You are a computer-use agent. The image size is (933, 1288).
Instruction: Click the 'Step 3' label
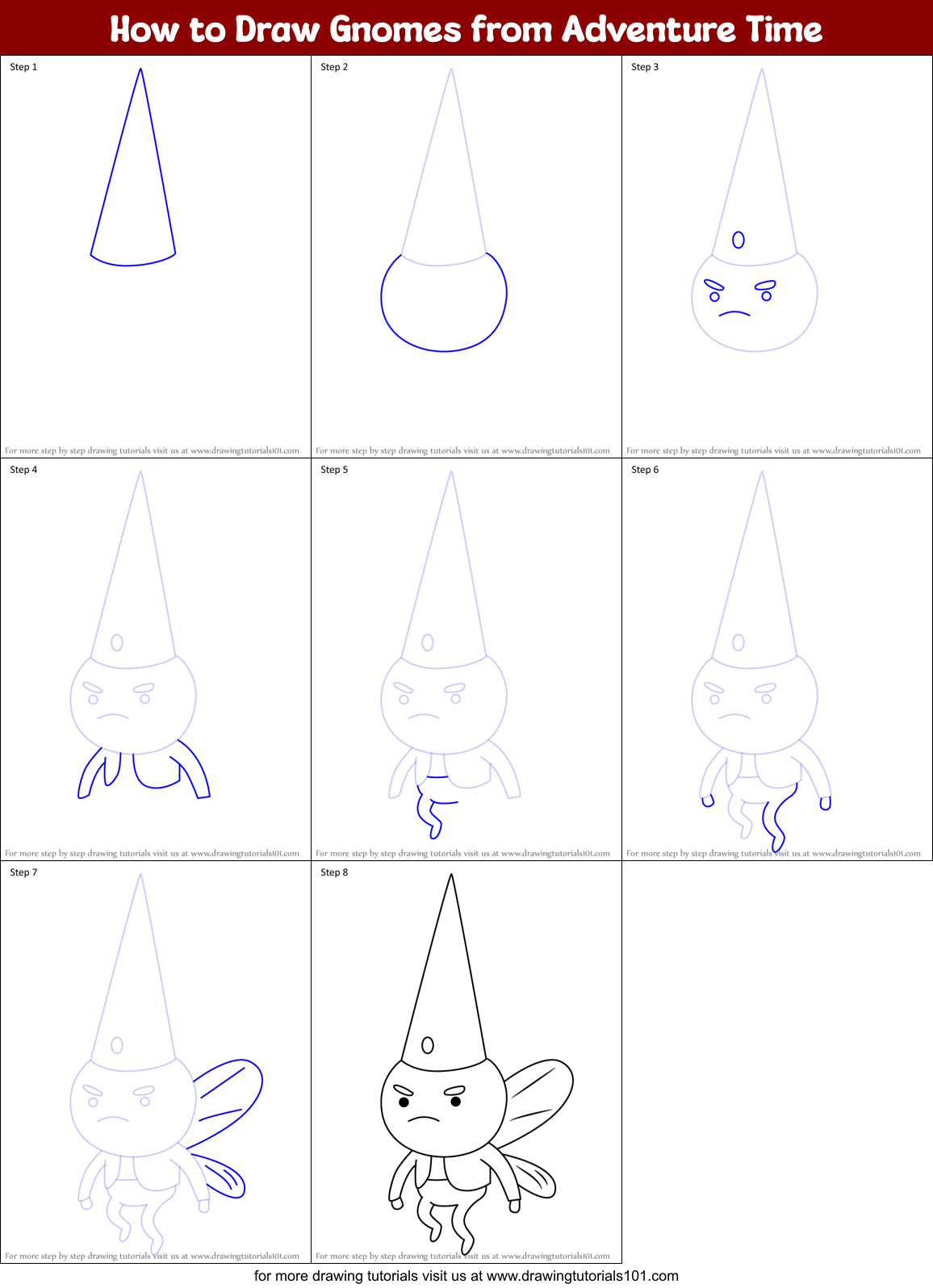(645, 67)
